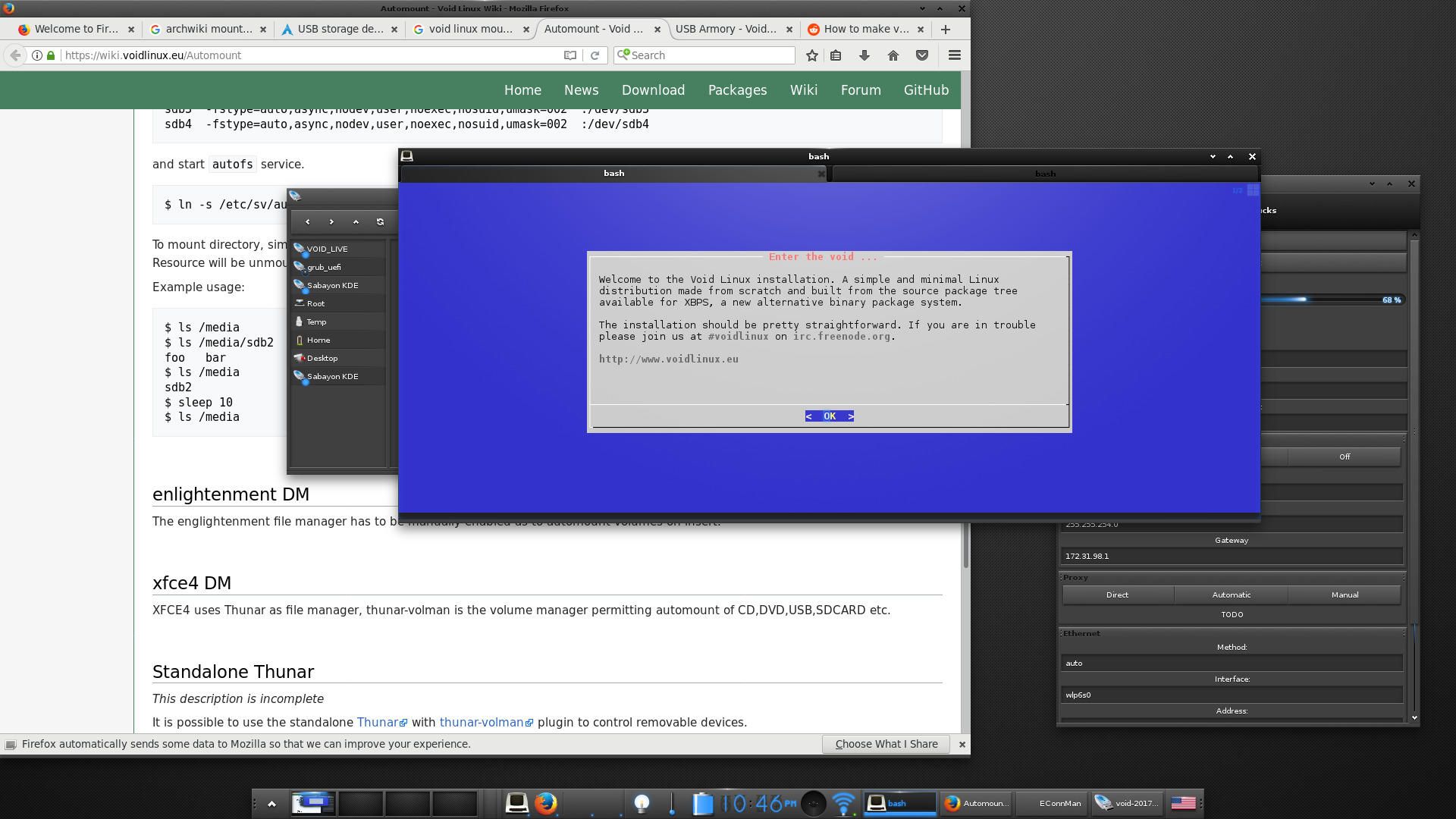This screenshot has width=1456, height=819.
Task: Refresh the file manager view
Action: (380, 221)
